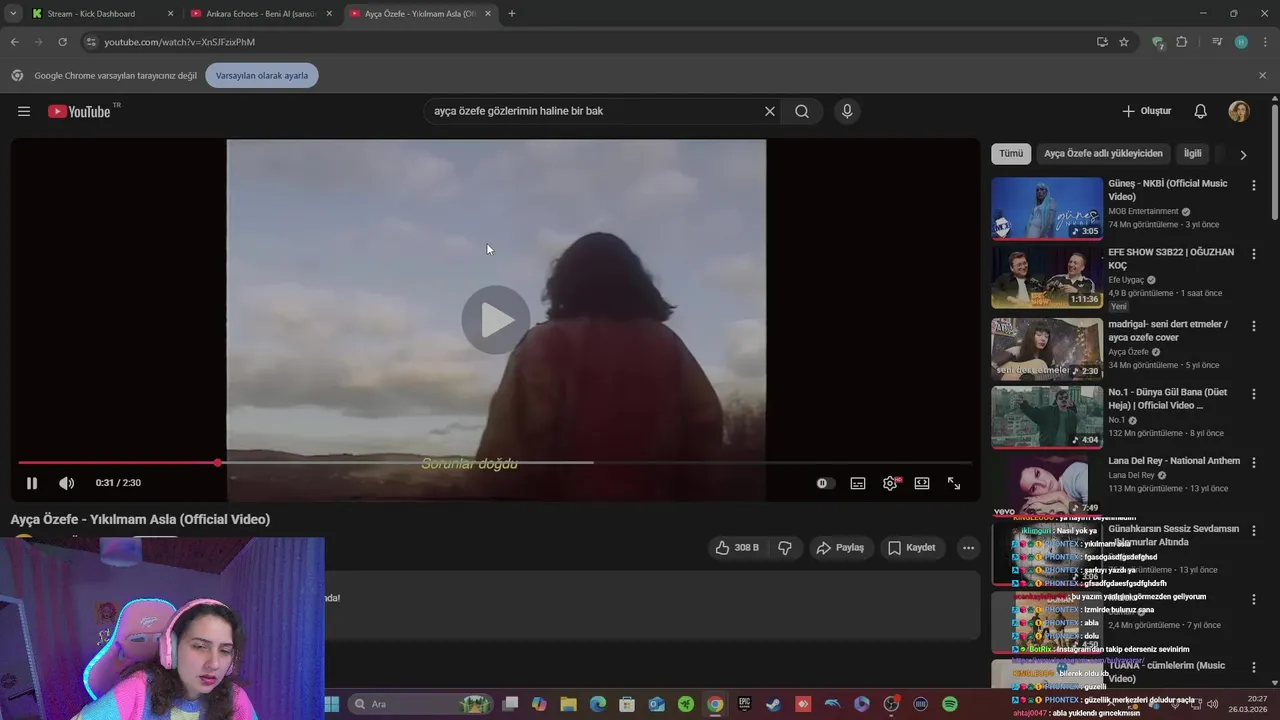This screenshot has height=720, width=1280.
Task: Click Varsayılan olarak ayarla button
Action: tap(262, 75)
